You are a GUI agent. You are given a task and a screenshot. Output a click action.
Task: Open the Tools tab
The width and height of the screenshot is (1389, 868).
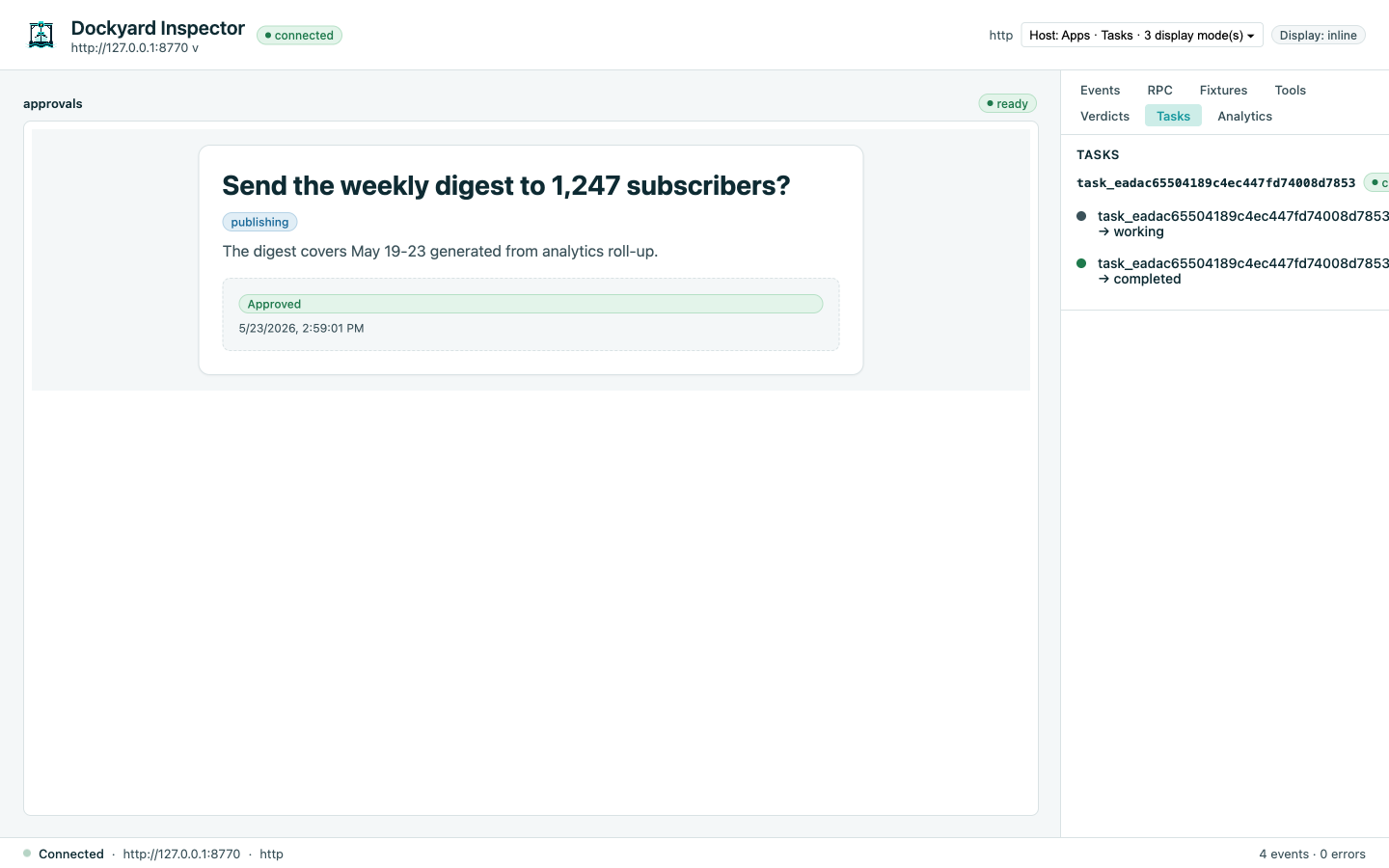click(x=1290, y=90)
